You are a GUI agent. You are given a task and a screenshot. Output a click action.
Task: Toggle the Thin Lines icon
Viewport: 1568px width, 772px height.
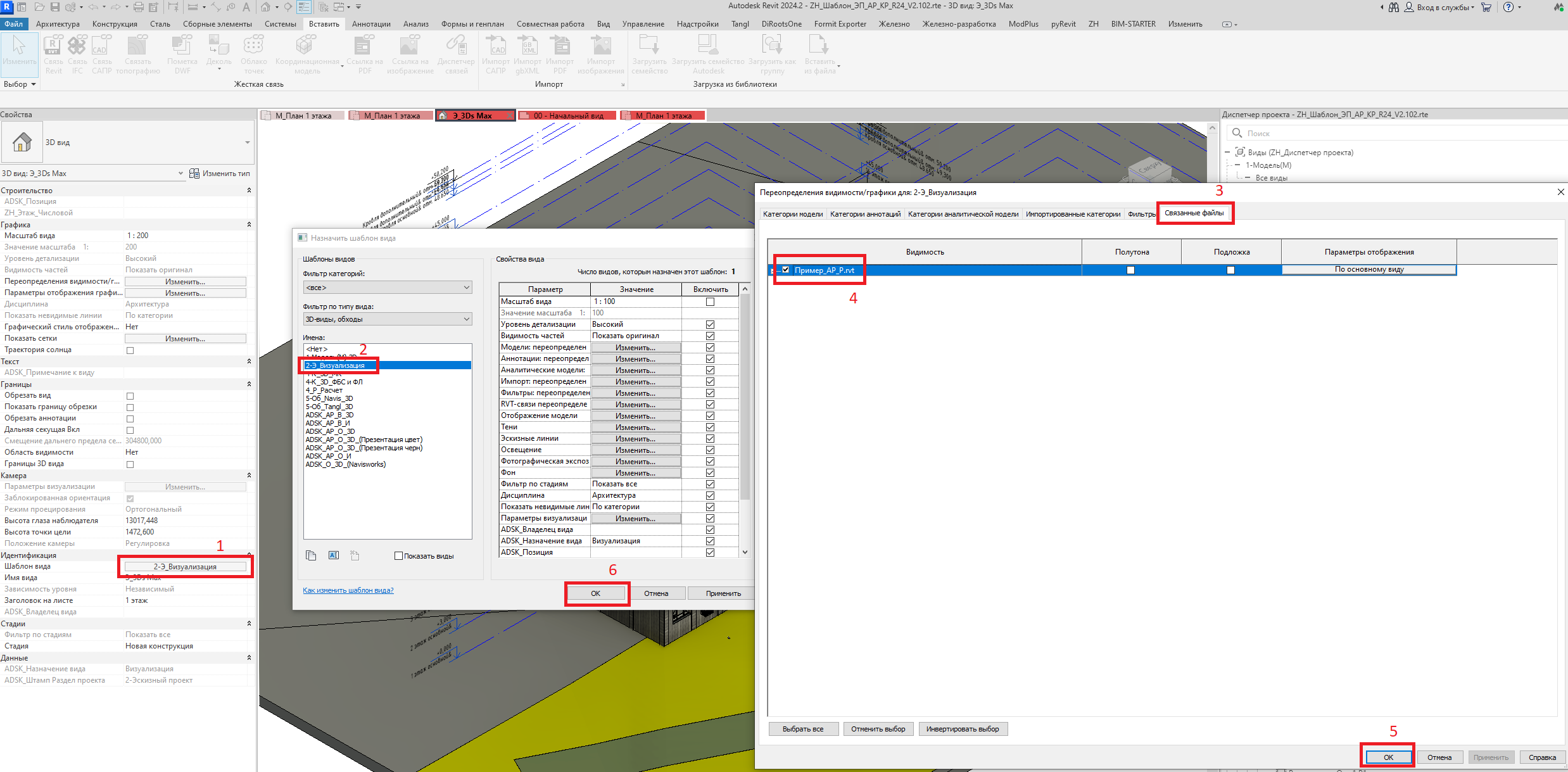tap(304, 7)
